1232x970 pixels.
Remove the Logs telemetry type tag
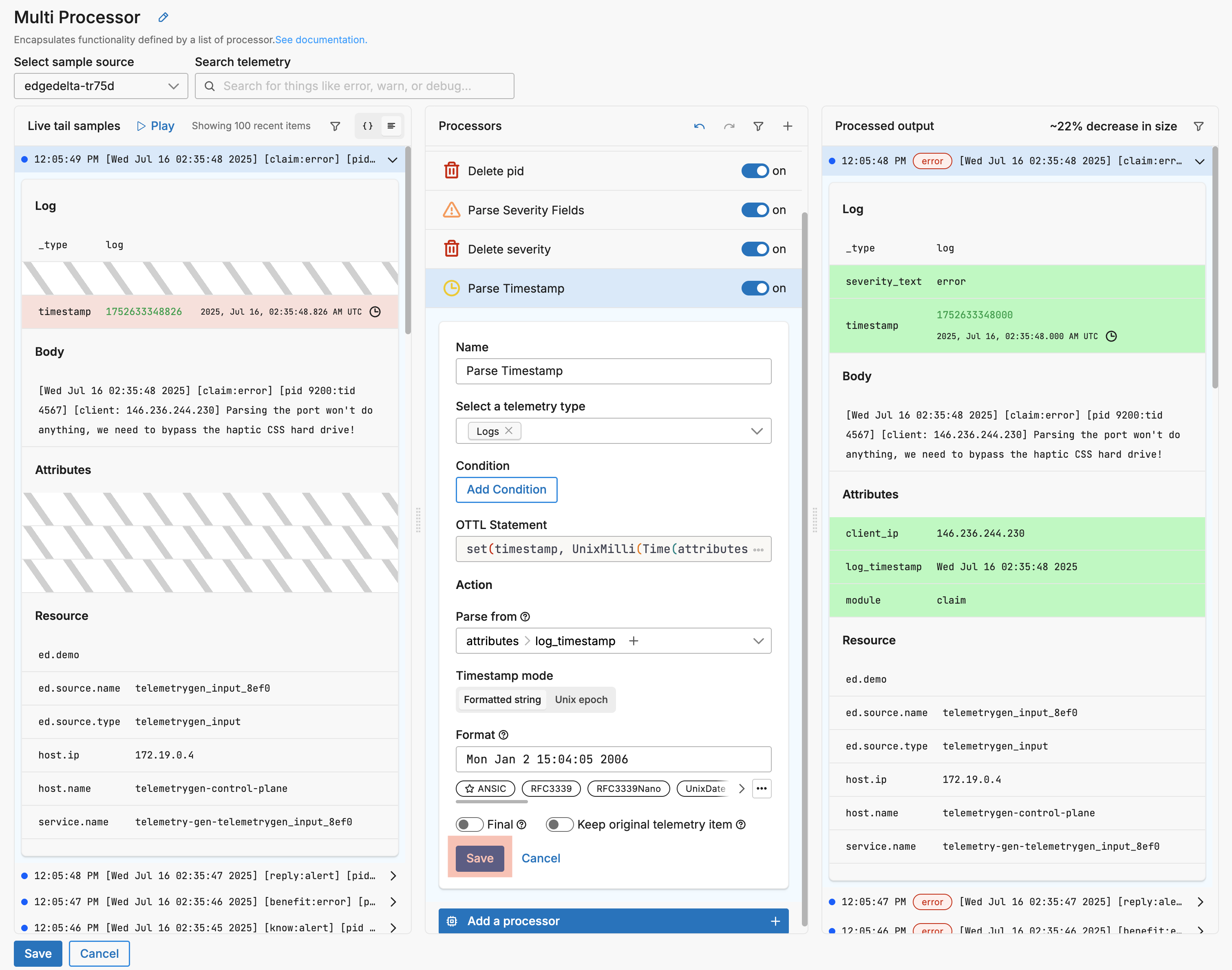click(x=509, y=431)
